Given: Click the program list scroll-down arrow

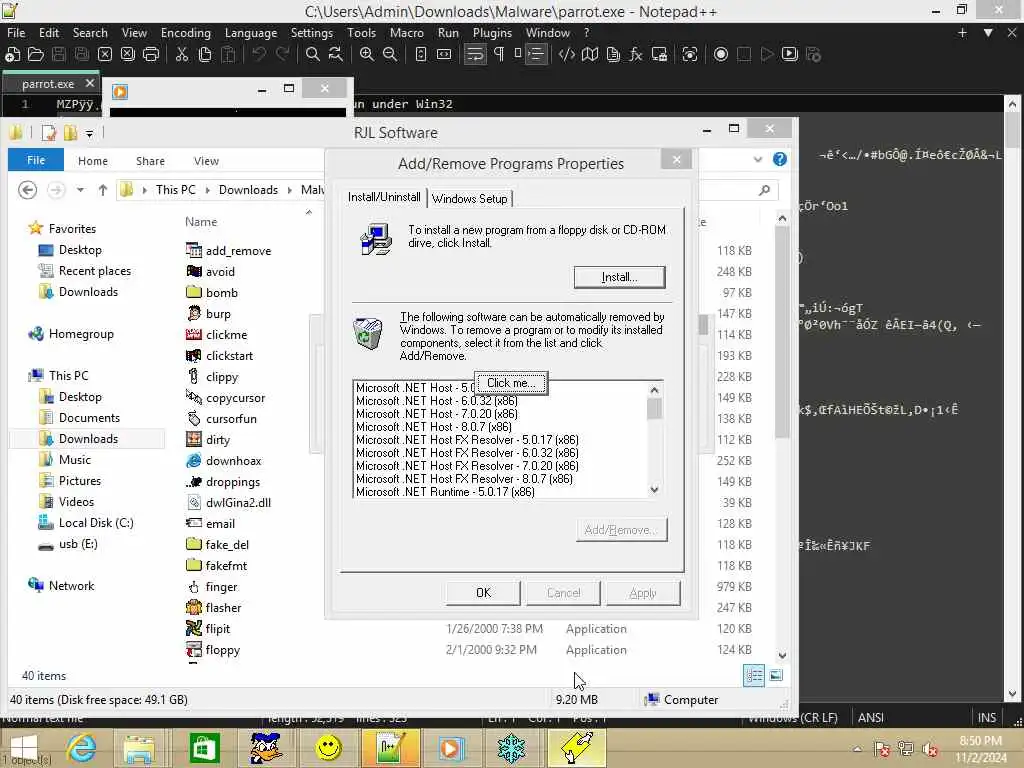Looking at the screenshot, I should pyautogui.click(x=654, y=490).
